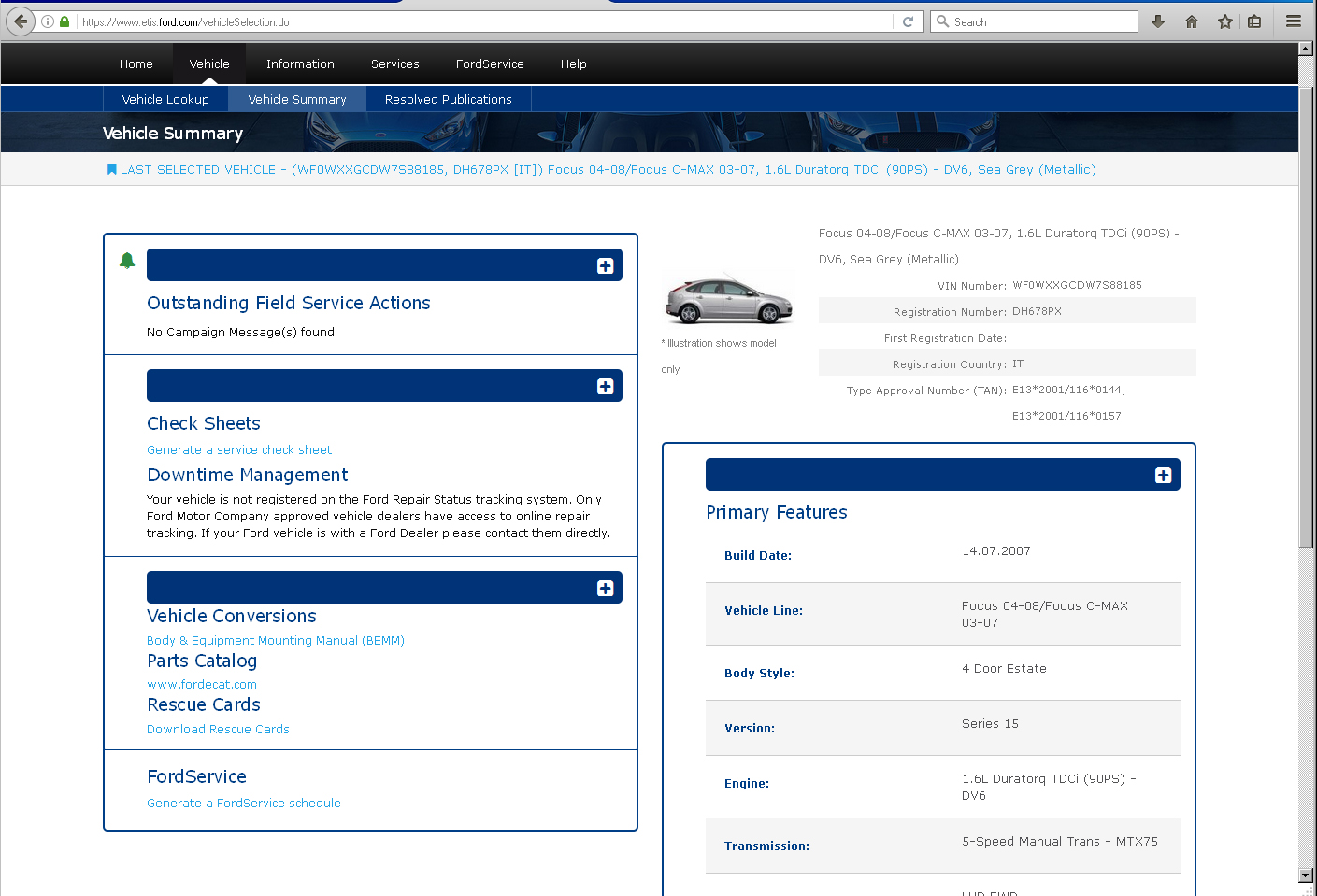Open the browser downloads arrow icon
Viewport: 1317px width, 896px height.
click(1158, 21)
